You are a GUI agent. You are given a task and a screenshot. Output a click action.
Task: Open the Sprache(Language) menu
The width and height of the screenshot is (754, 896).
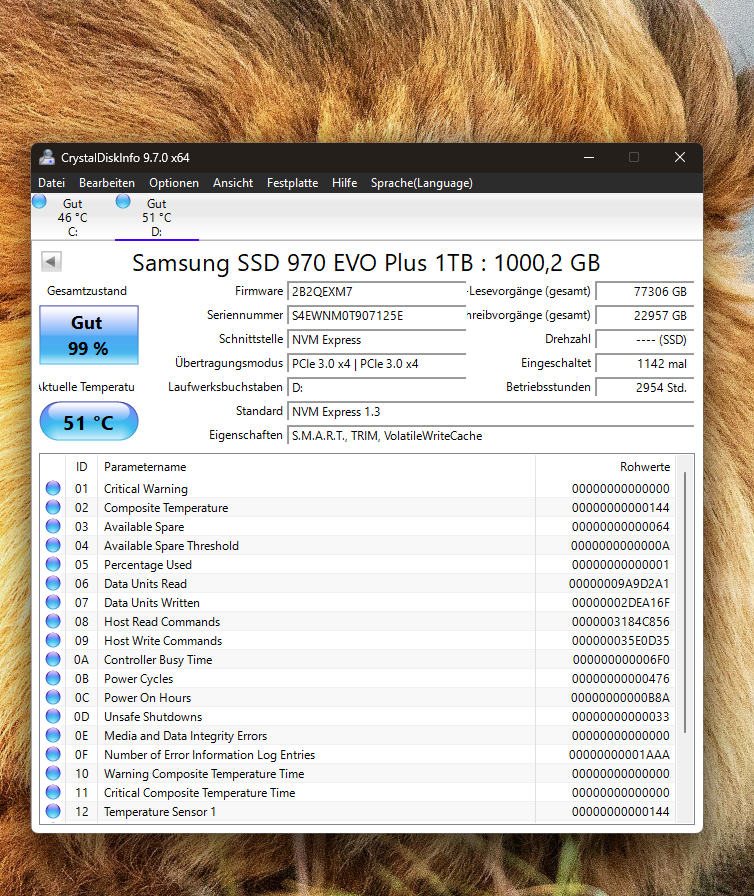pyautogui.click(x=422, y=183)
